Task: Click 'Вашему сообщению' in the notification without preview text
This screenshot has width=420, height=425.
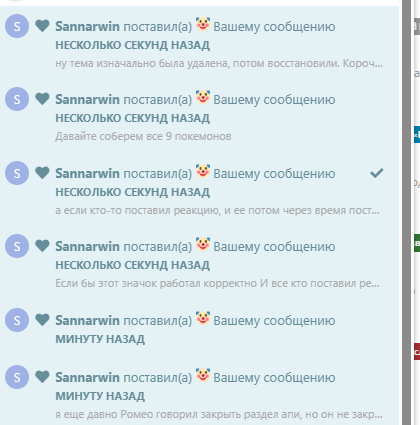Action: [274, 321]
